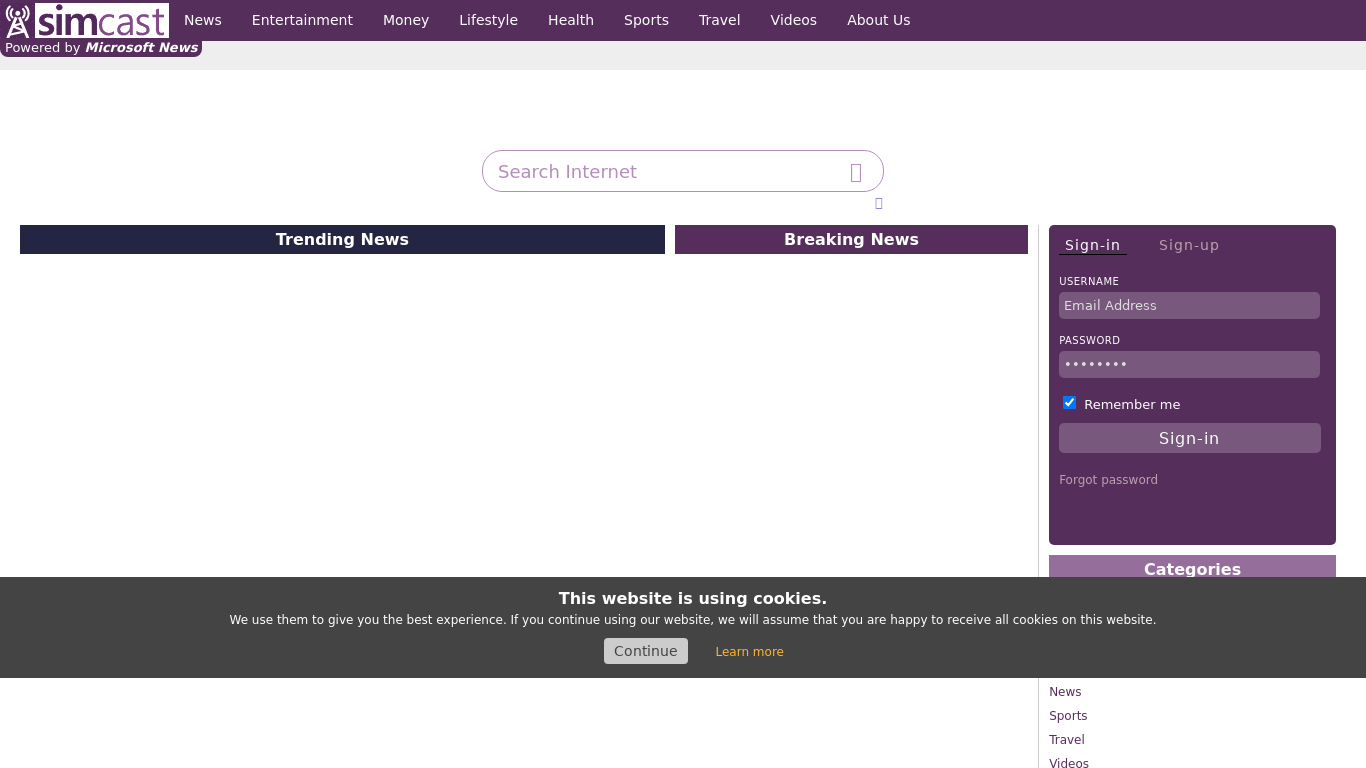Viewport: 1366px width, 768px height.
Task: Open the Learn more cookies link
Action: coord(749,652)
